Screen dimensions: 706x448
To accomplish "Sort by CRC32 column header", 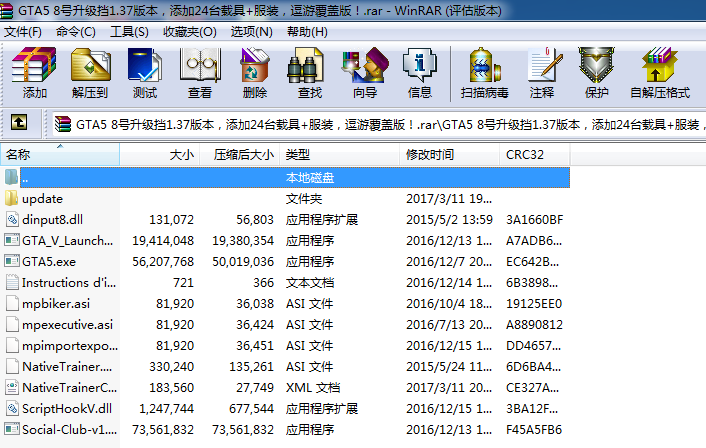I will tap(534, 154).
